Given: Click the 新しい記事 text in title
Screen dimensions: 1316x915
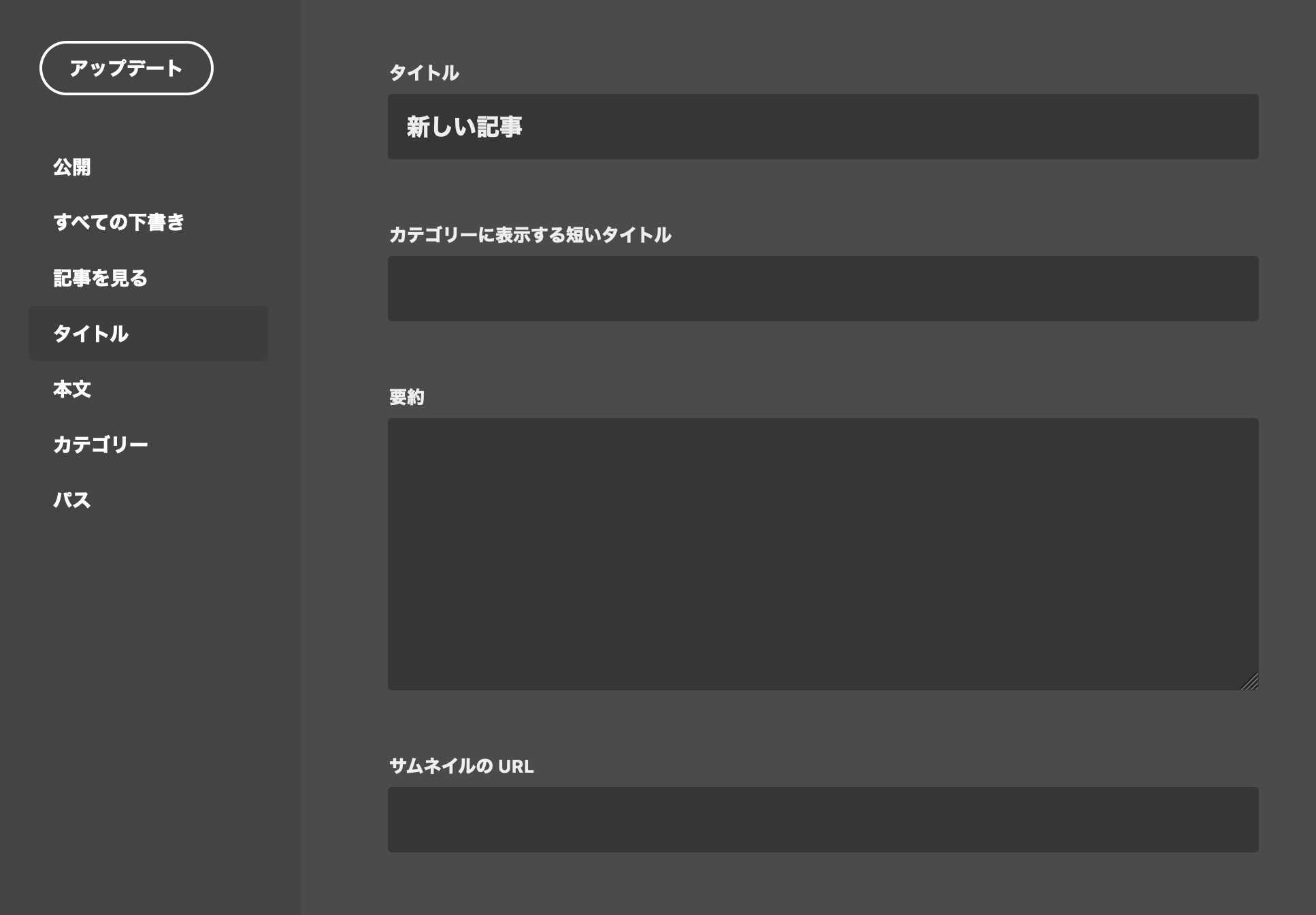Looking at the screenshot, I should (x=465, y=127).
